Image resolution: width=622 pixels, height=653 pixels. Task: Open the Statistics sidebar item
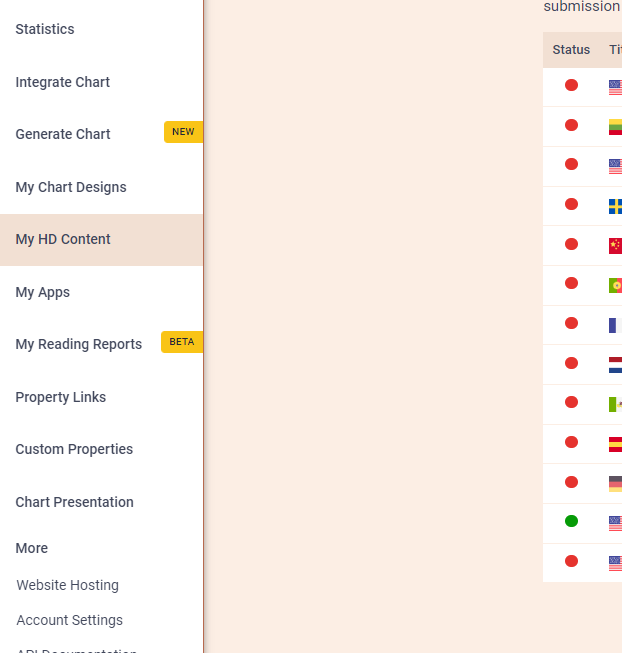pyautogui.click(x=45, y=29)
